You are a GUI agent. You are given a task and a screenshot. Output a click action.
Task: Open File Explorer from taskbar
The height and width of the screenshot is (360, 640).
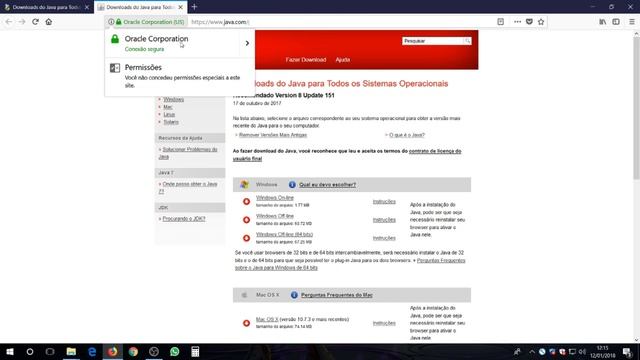click(71, 351)
